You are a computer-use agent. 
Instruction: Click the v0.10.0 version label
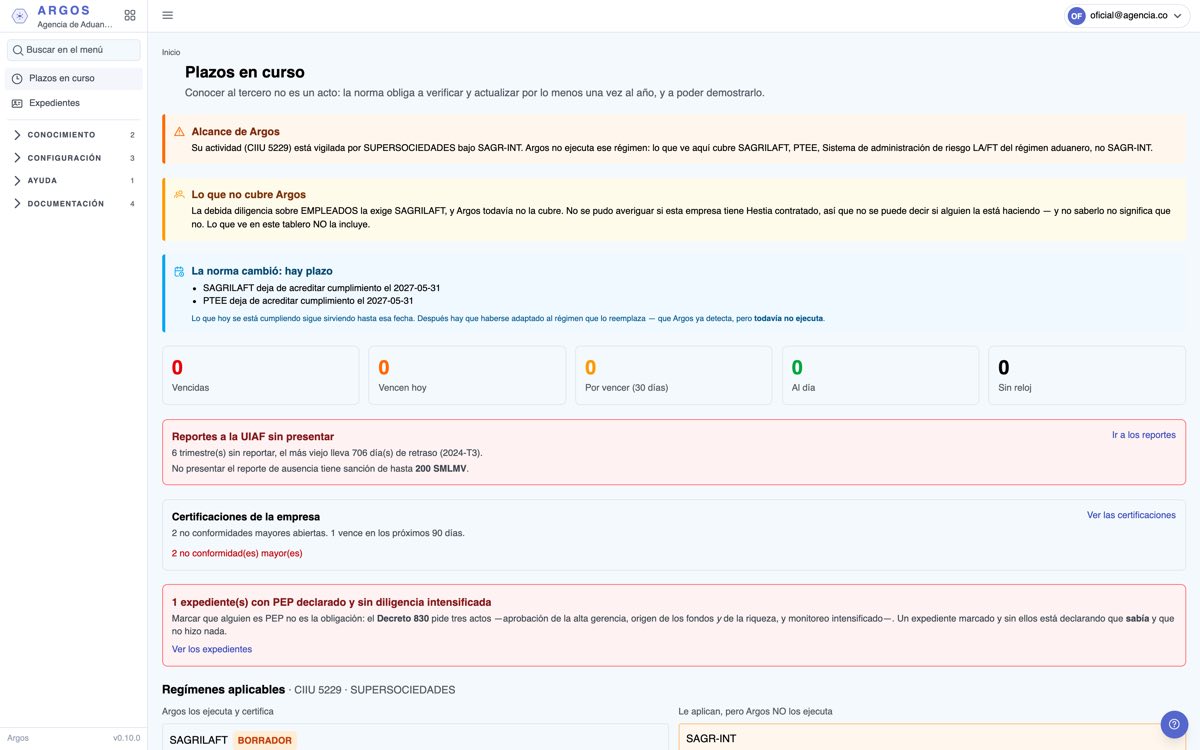click(x=126, y=738)
